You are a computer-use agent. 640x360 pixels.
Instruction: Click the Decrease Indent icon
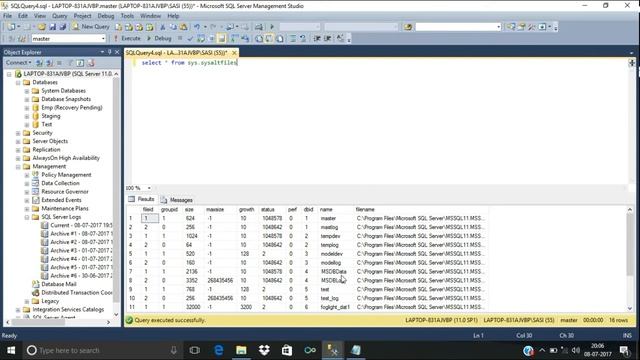[317, 38]
